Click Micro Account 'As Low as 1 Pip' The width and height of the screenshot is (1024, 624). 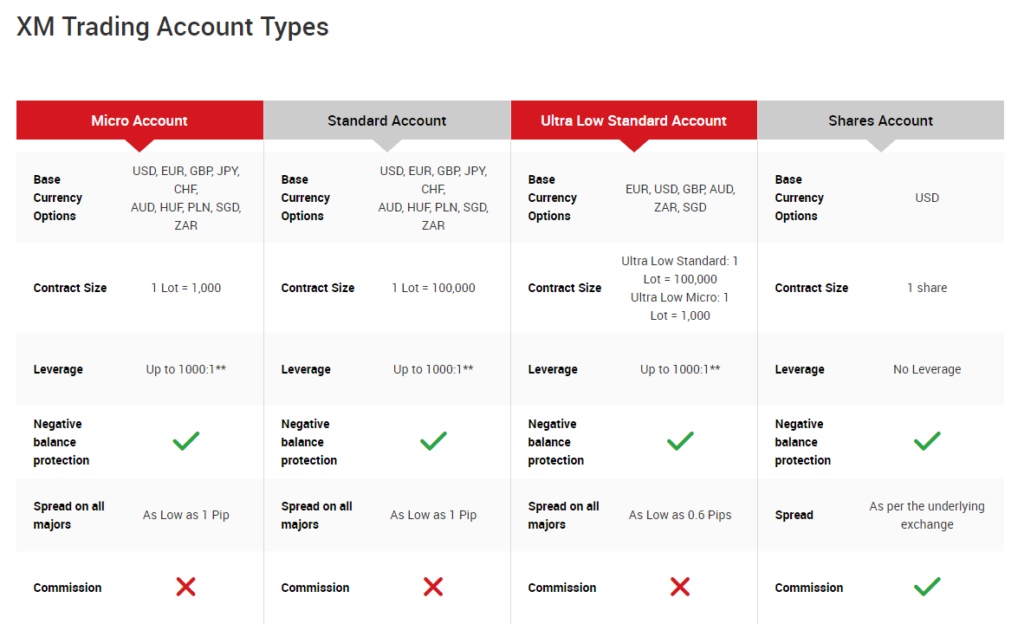point(186,515)
